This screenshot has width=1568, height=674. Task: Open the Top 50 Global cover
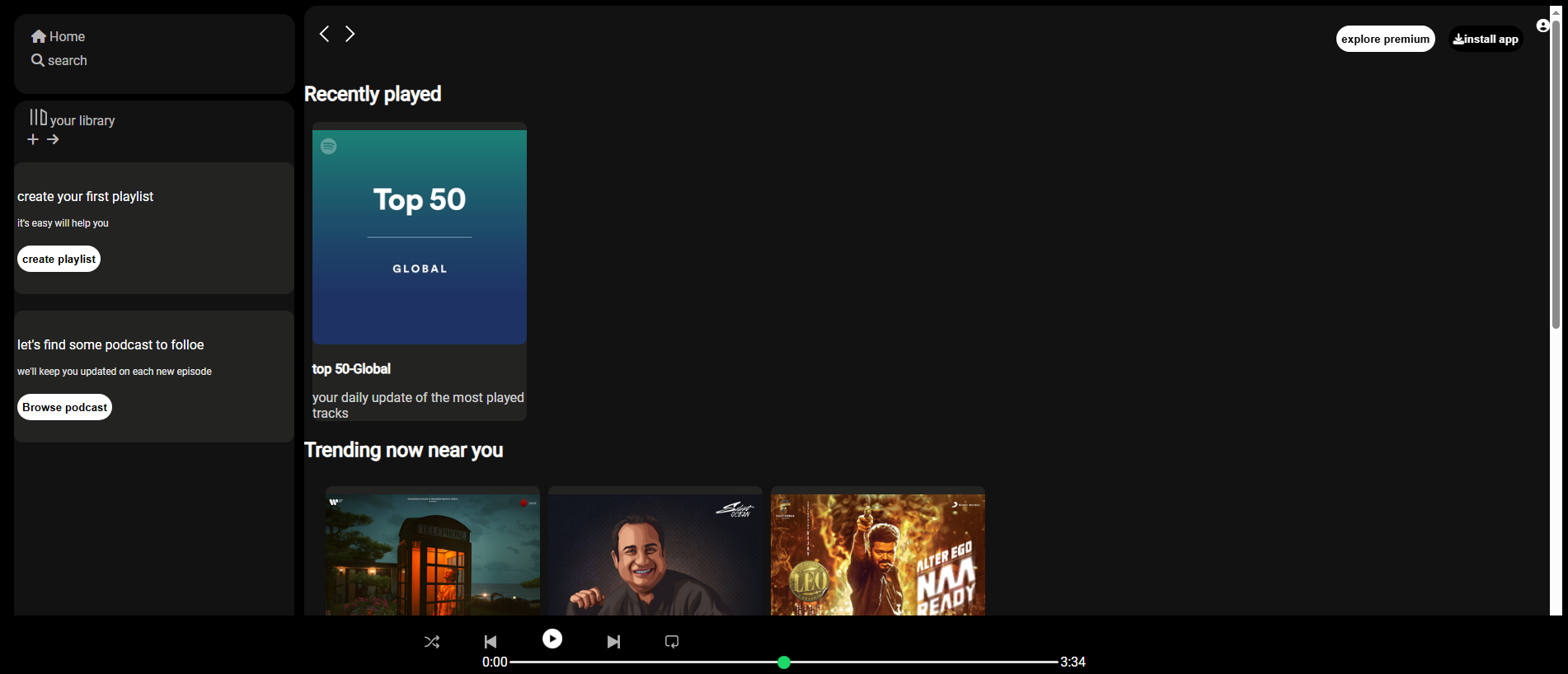click(x=420, y=237)
